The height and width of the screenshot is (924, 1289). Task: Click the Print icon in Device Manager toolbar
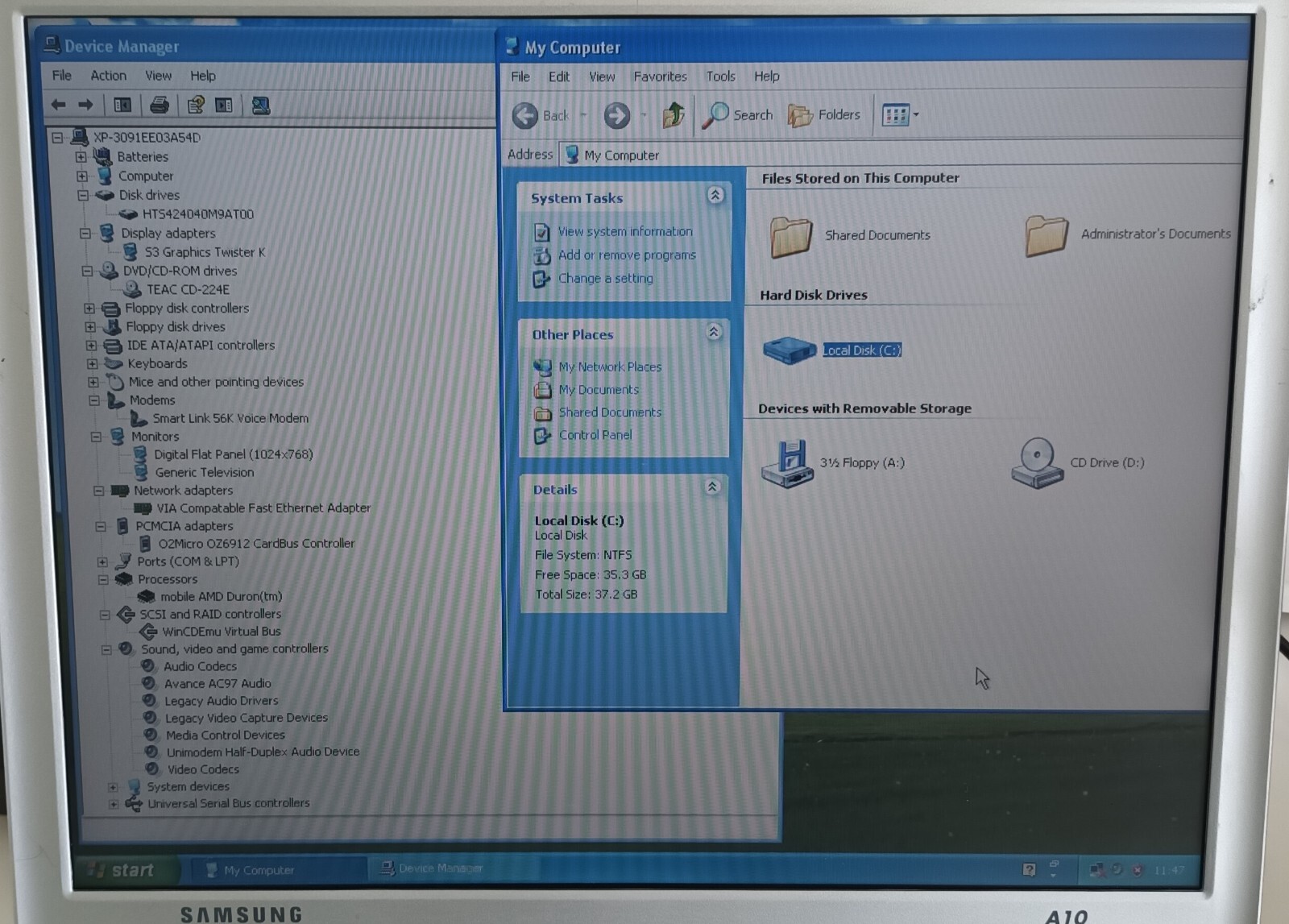(159, 105)
